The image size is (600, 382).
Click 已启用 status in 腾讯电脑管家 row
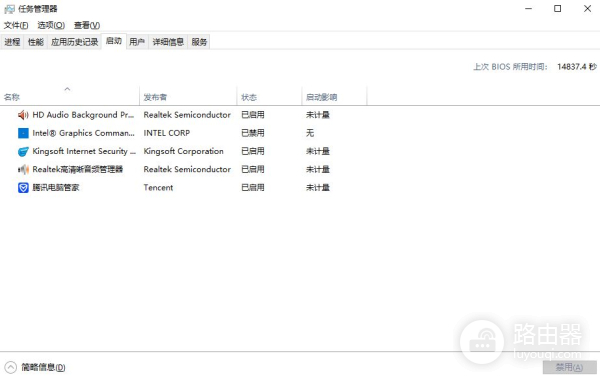(x=253, y=188)
